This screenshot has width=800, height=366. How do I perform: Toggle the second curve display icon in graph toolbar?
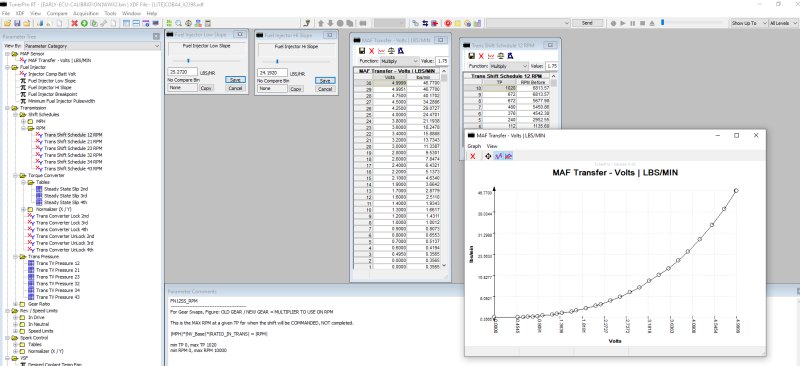508,156
